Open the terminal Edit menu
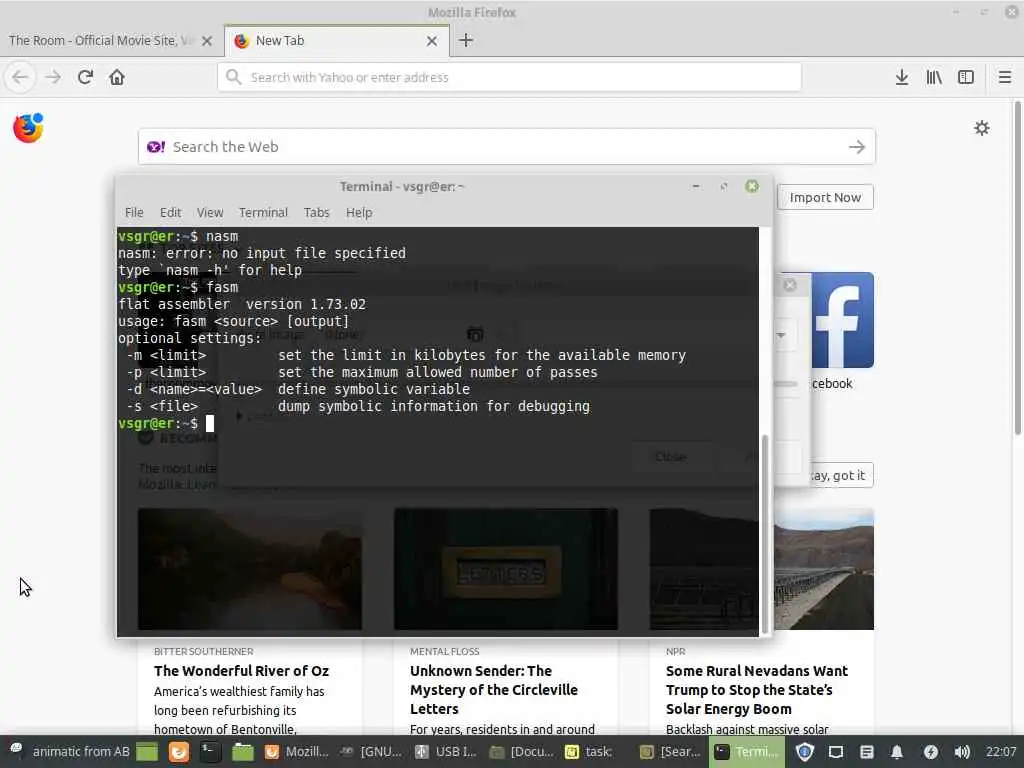 [x=170, y=212]
